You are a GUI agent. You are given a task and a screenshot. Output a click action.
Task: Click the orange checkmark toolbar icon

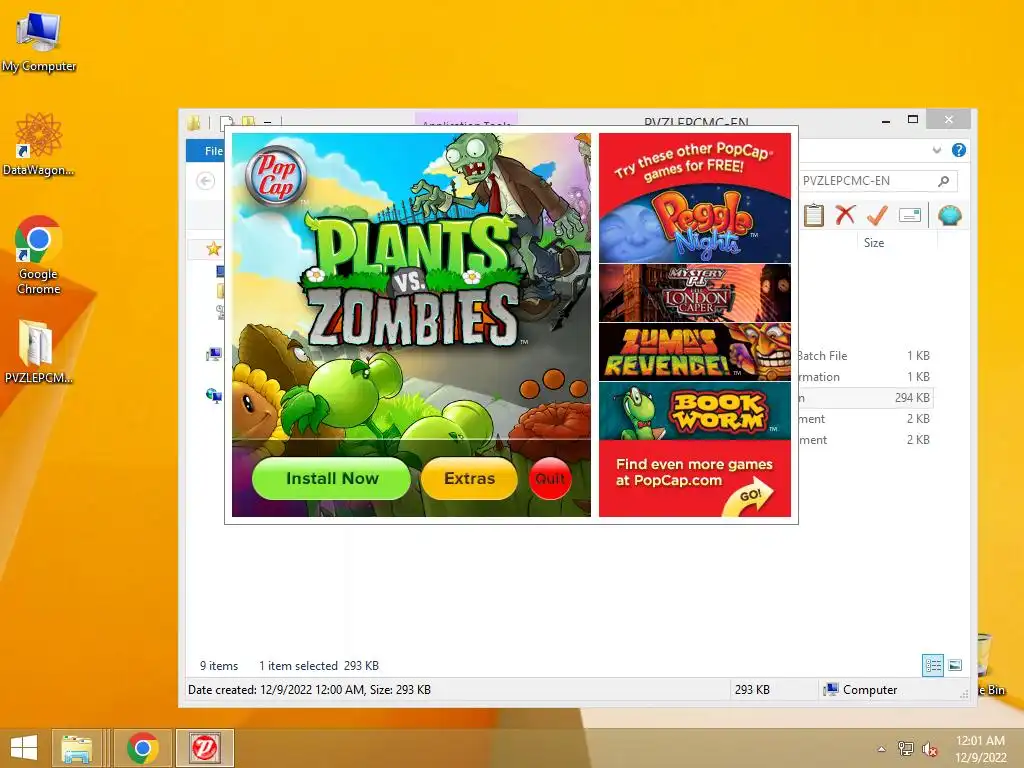(x=877, y=215)
